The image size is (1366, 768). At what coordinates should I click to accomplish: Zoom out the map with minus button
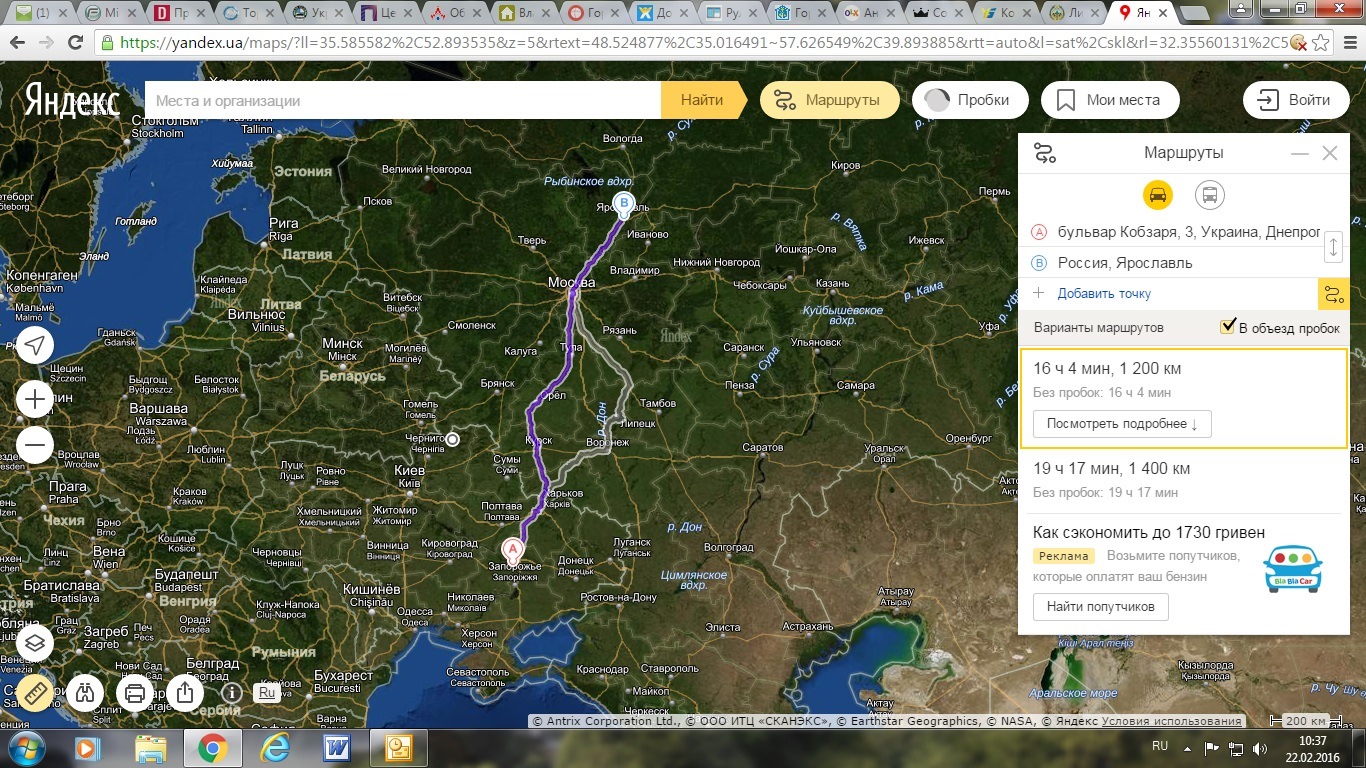click(35, 444)
